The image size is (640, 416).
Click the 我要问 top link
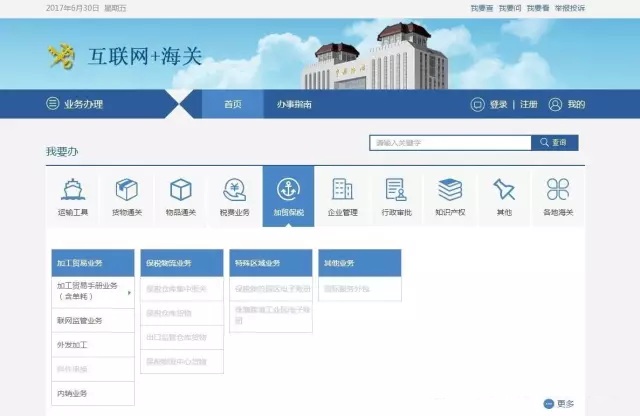click(x=510, y=8)
